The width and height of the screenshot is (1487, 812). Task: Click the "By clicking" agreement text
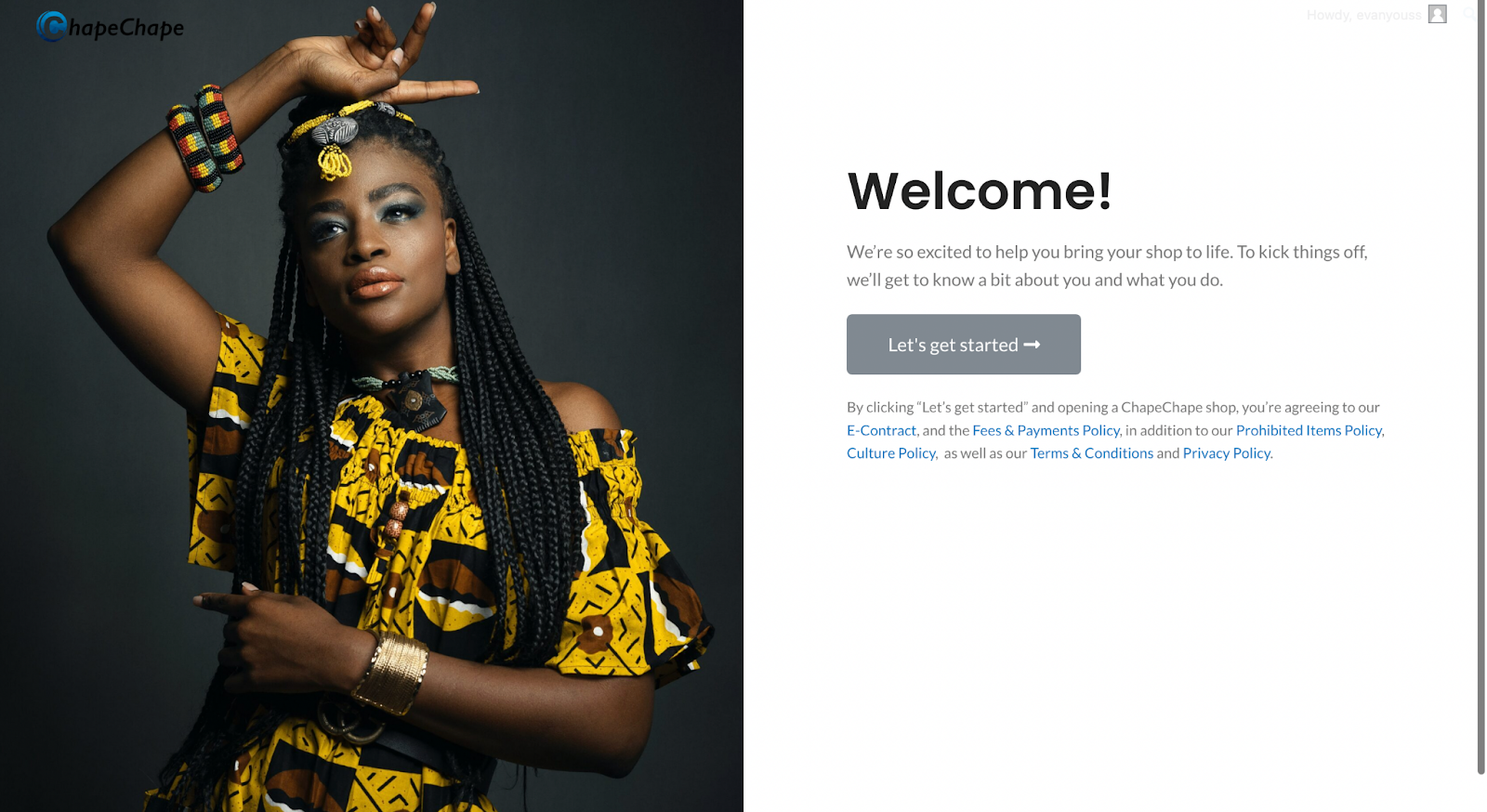pyautogui.click(x=1115, y=430)
